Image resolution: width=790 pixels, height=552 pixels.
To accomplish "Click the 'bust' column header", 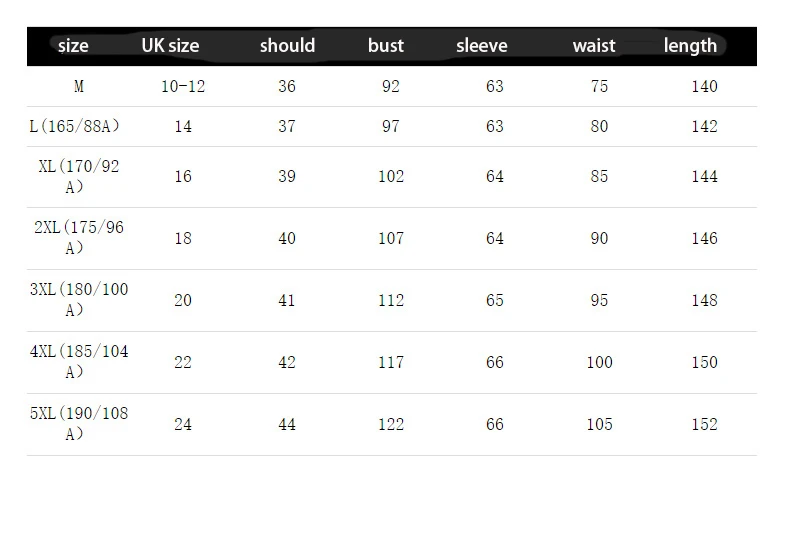I will point(385,46).
